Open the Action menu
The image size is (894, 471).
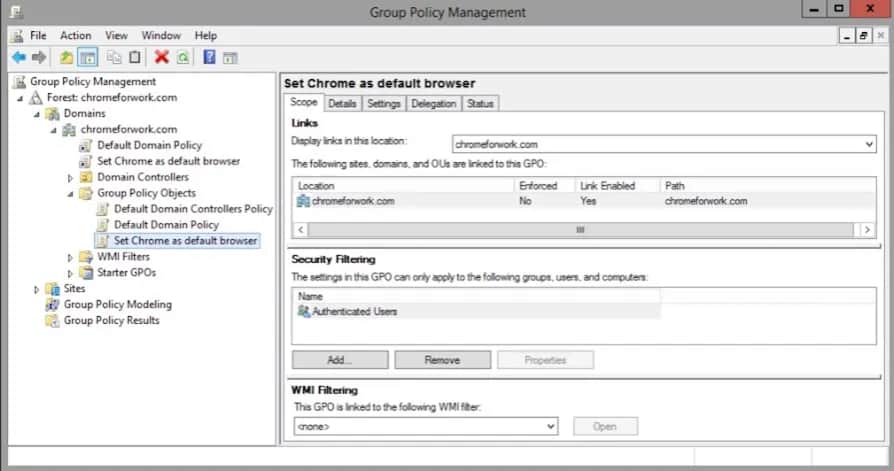click(75, 35)
